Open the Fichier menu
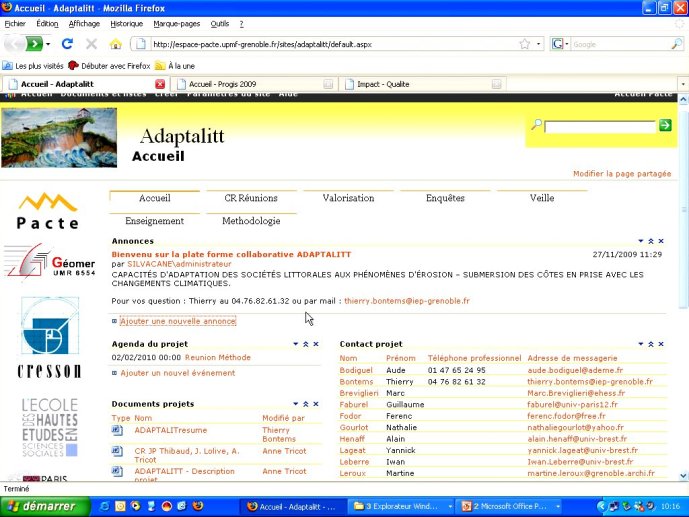The image size is (689, 517). tap(15, 24)
